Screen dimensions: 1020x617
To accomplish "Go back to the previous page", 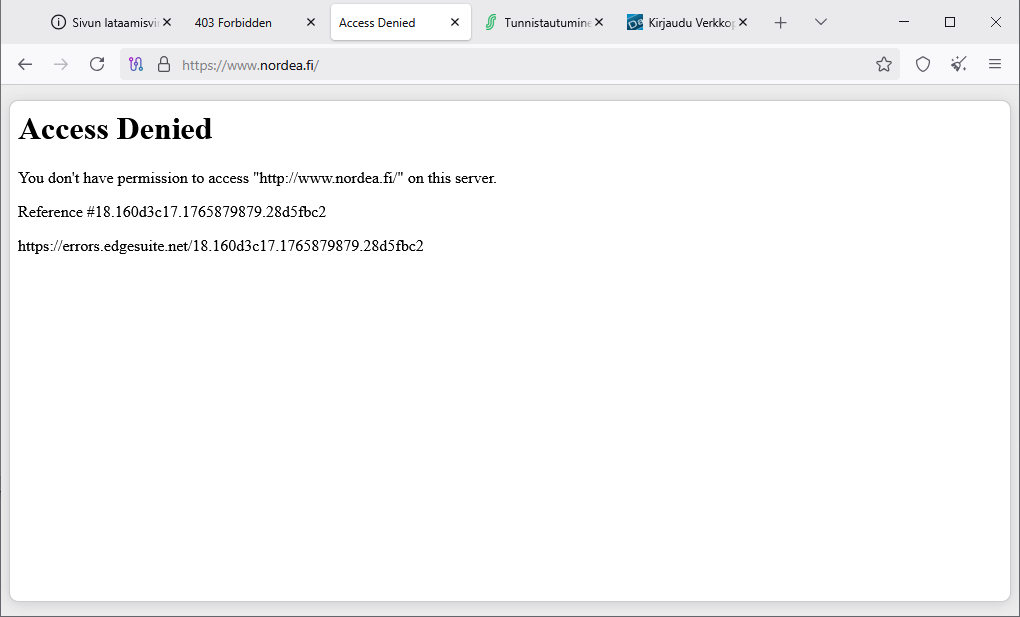I will pyautogui.click(x=25, y=64).
